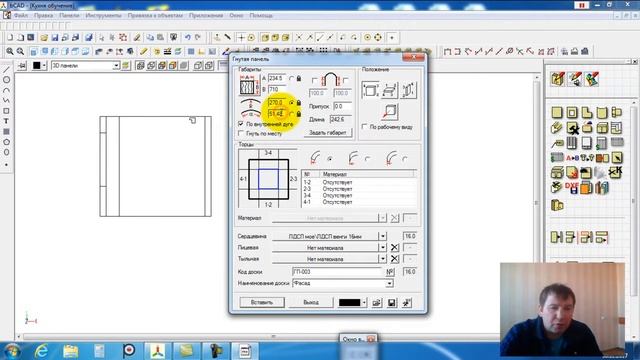Select the text T tool in left toolbar

(6, 121)
